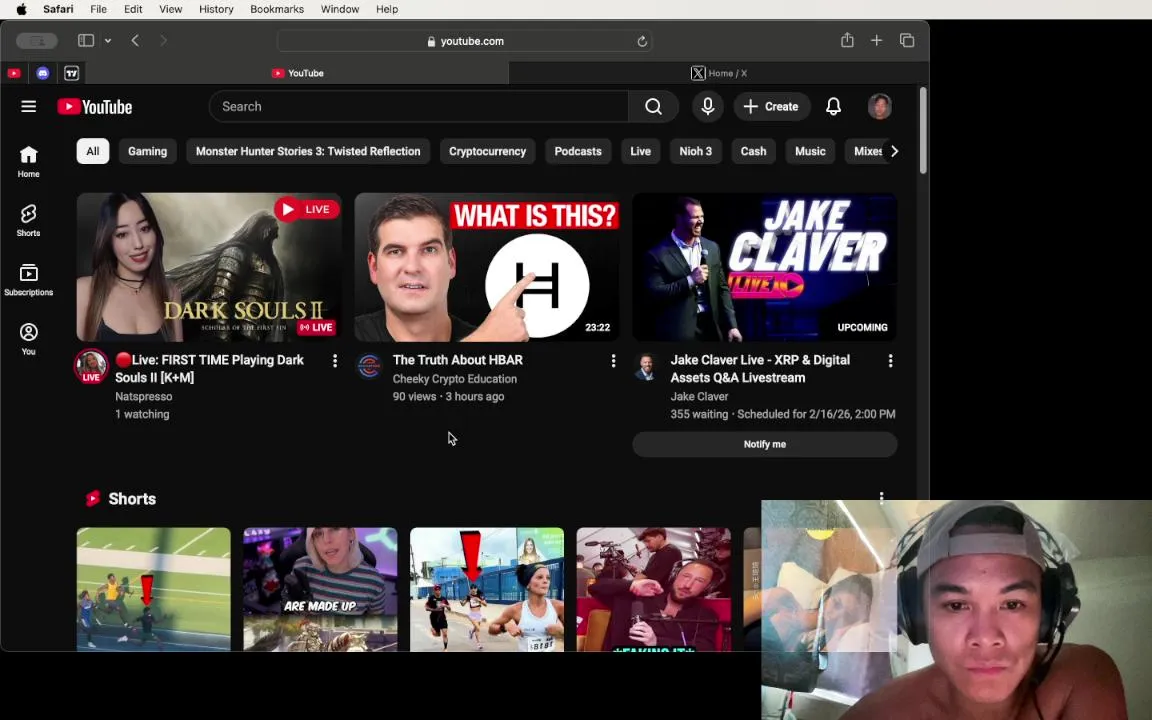Open the File menu

[98, 9]
